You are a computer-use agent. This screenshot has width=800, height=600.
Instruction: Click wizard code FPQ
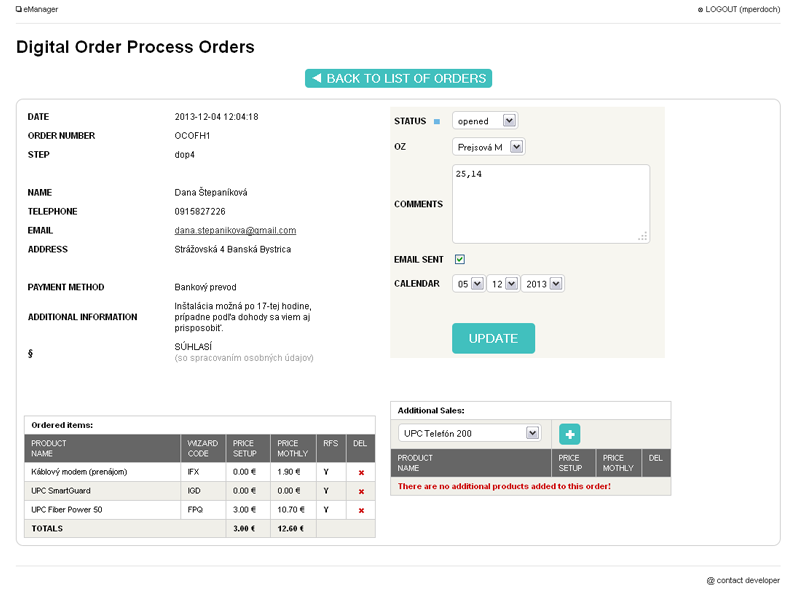(x=195, y=510)
